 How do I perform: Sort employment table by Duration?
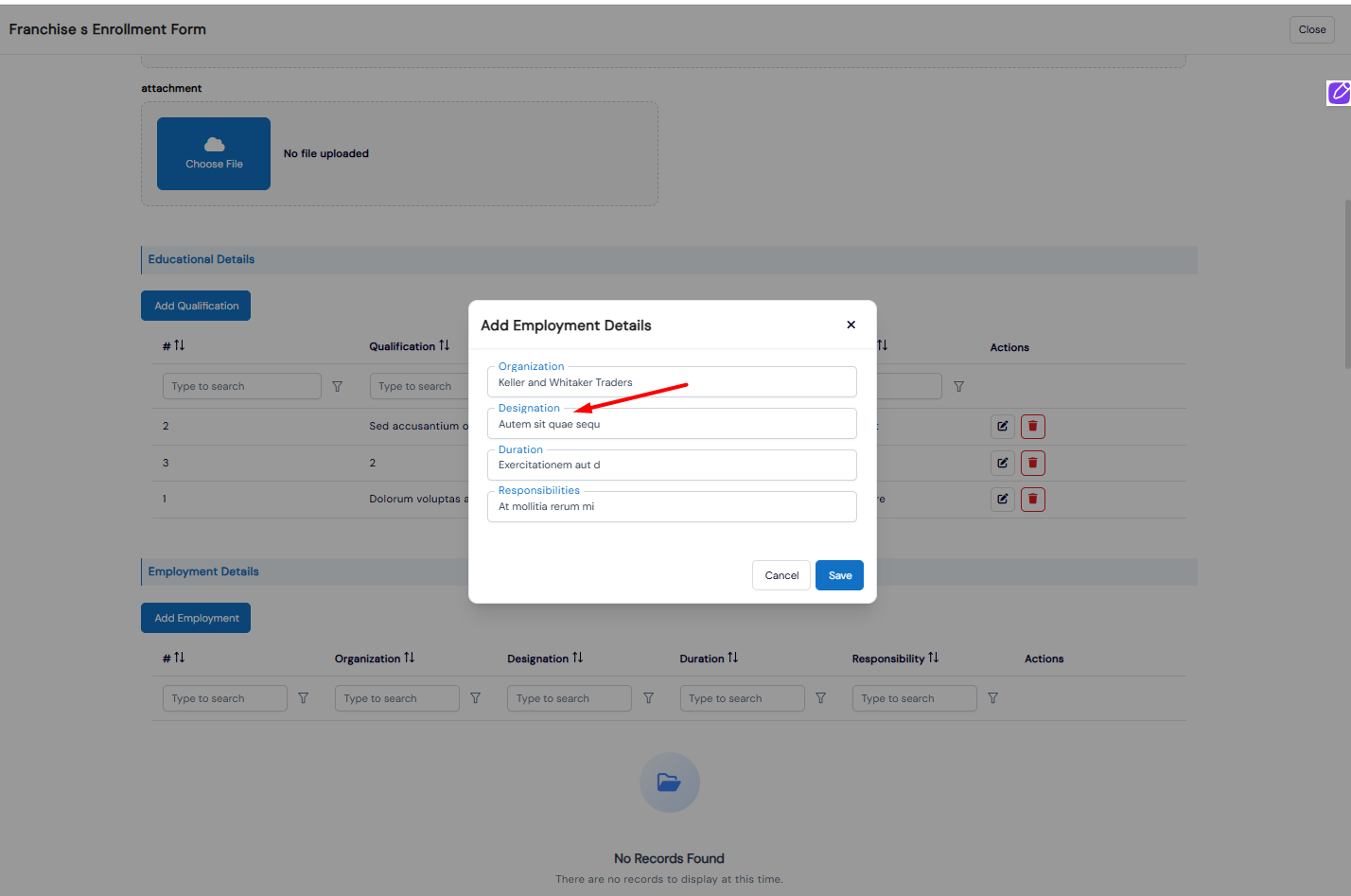pyautogui.click(x=732, y=658)
